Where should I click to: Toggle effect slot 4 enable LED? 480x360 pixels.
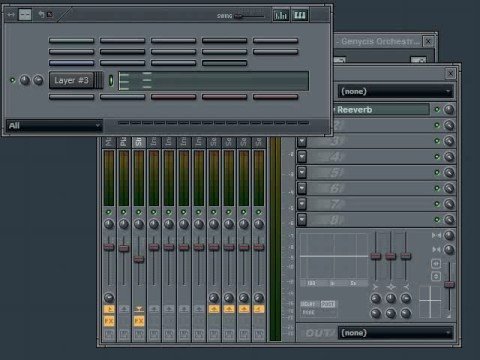click(437, 157)
